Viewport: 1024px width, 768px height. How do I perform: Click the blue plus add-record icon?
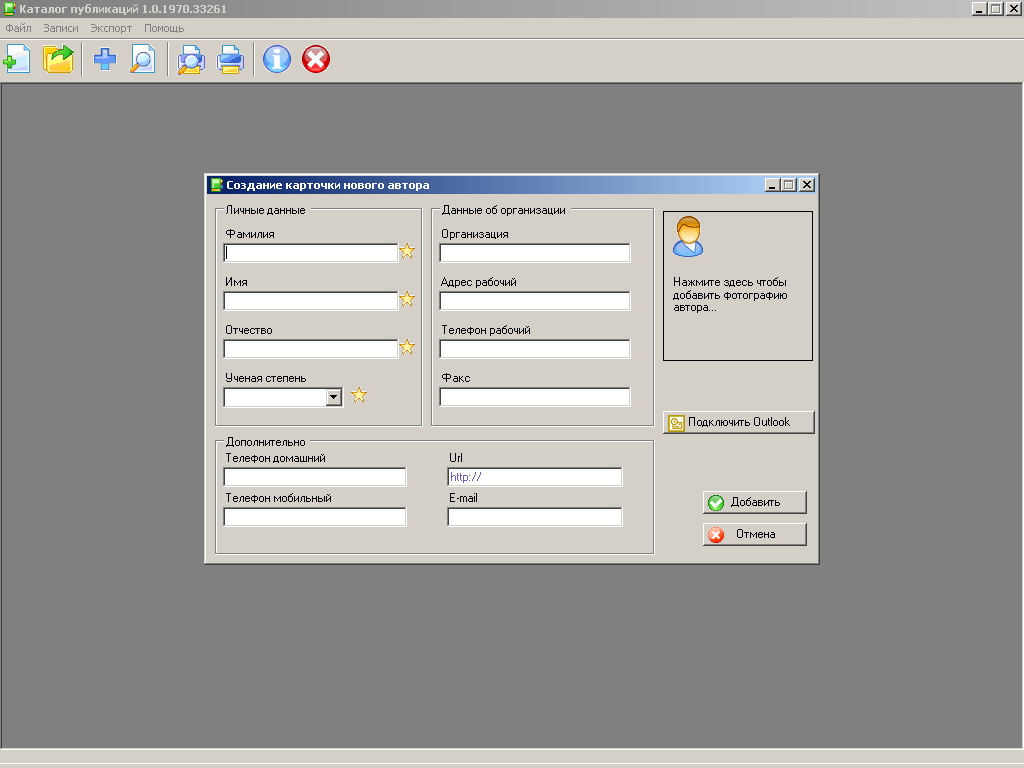pyautogui.click(x=104, y=60)
